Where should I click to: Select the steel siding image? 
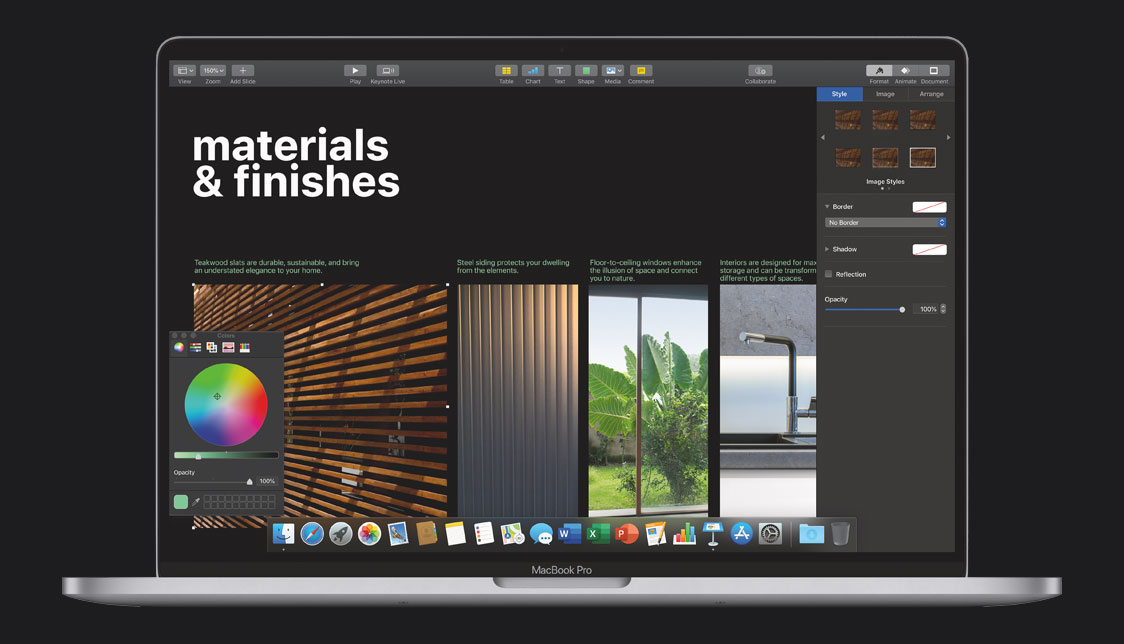point(518,400)
